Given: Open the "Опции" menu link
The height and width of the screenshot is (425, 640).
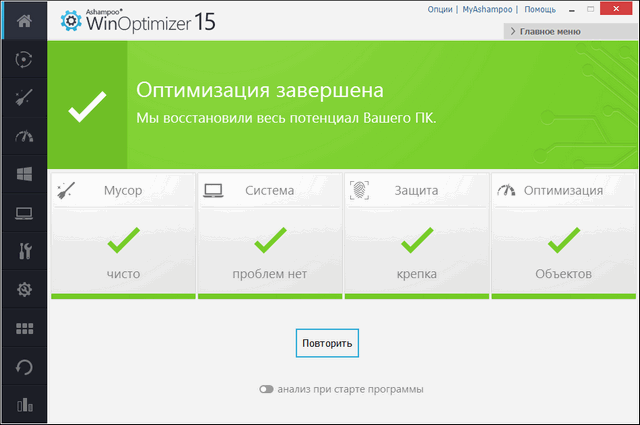Looking at the screenshot, I should click(x=439, y=9).
